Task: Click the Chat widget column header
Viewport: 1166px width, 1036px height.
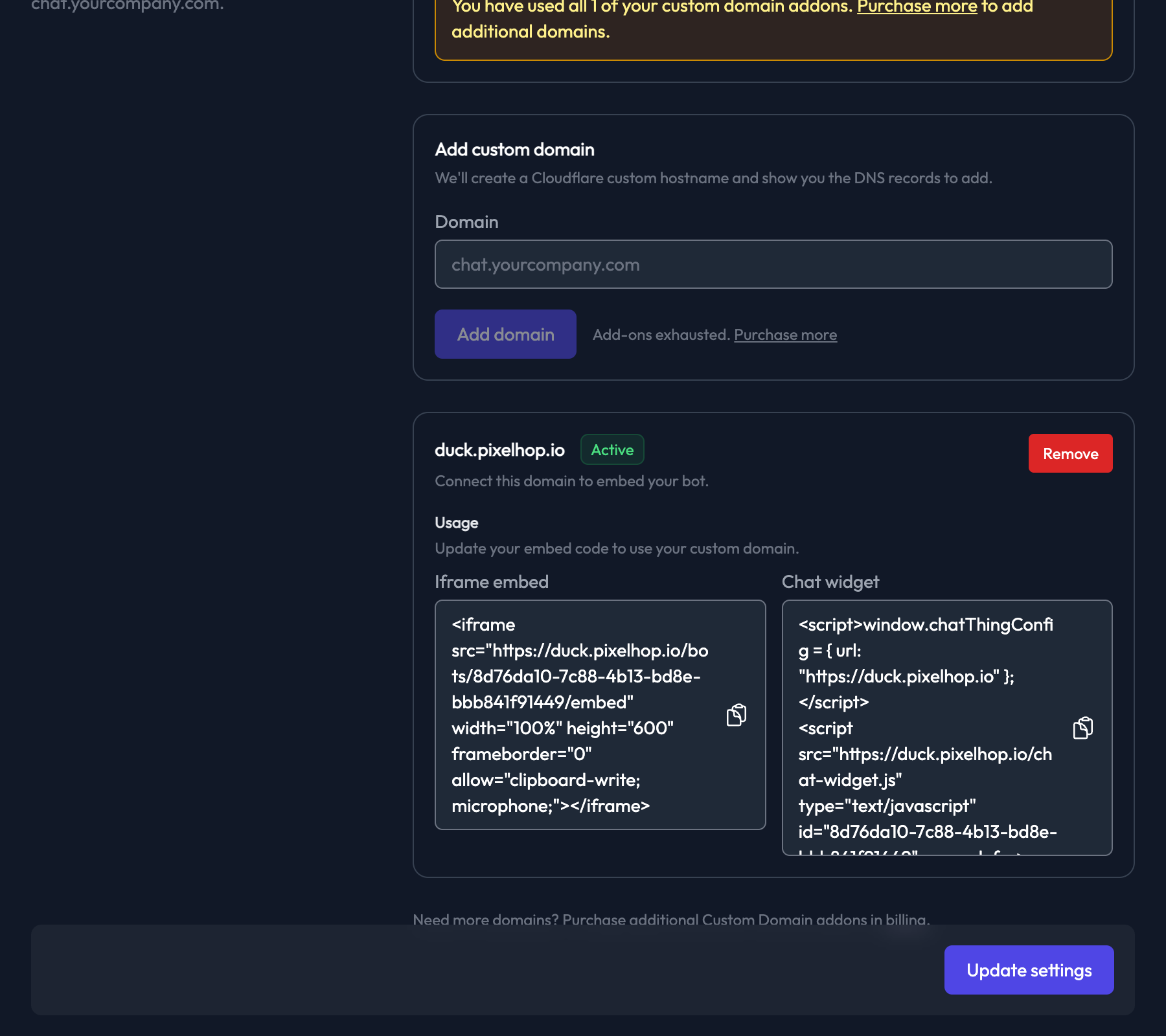Action: pos(830,581)
